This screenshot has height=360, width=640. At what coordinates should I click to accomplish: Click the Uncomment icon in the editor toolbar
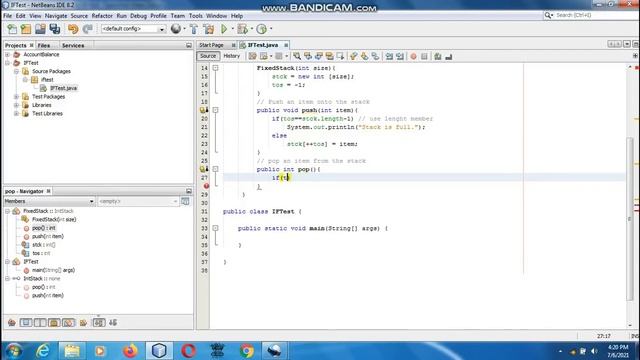(449, 56)
